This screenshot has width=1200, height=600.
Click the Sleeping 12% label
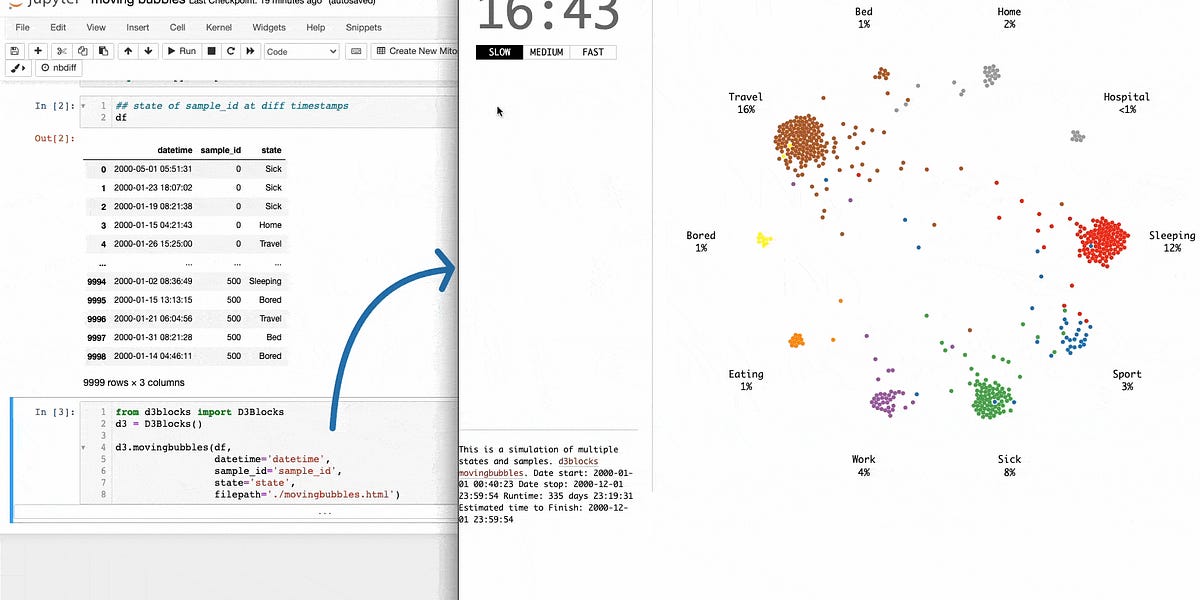pos(1171,241)
